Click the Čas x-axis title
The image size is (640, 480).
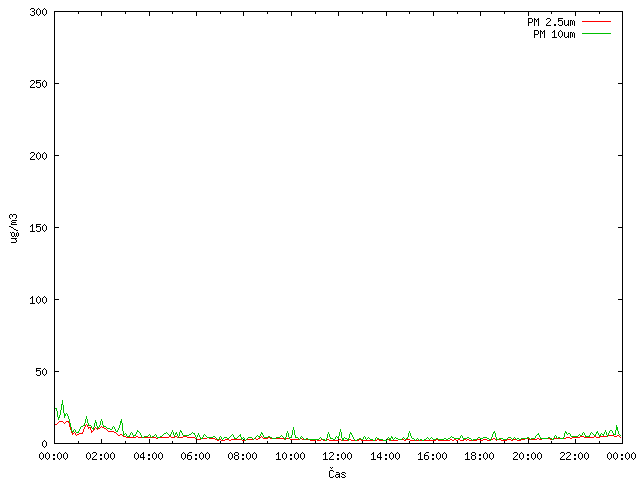click(x=337, y=473)
